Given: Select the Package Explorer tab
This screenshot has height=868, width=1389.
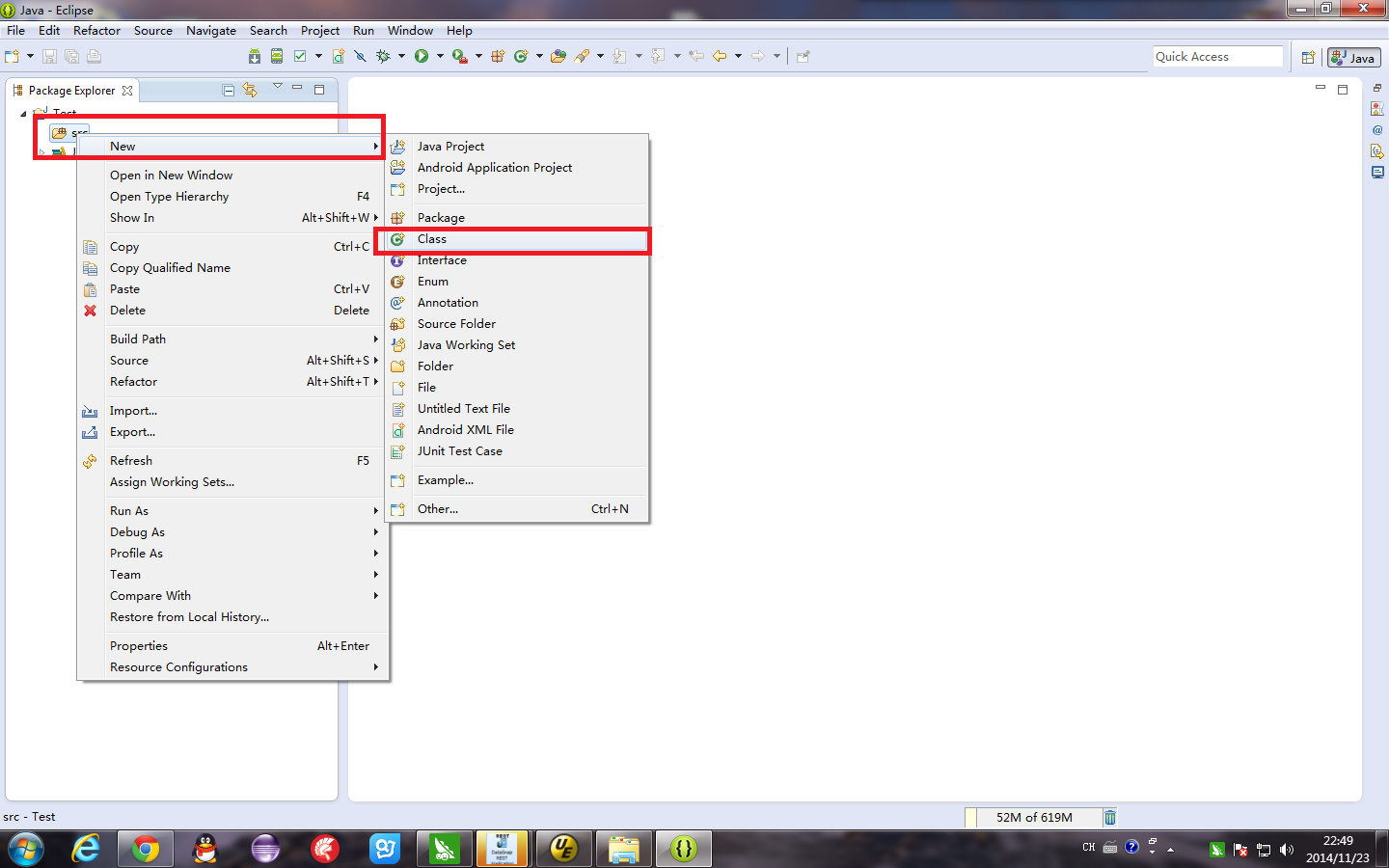Looking at the screenshot, I should coord(71,91).
